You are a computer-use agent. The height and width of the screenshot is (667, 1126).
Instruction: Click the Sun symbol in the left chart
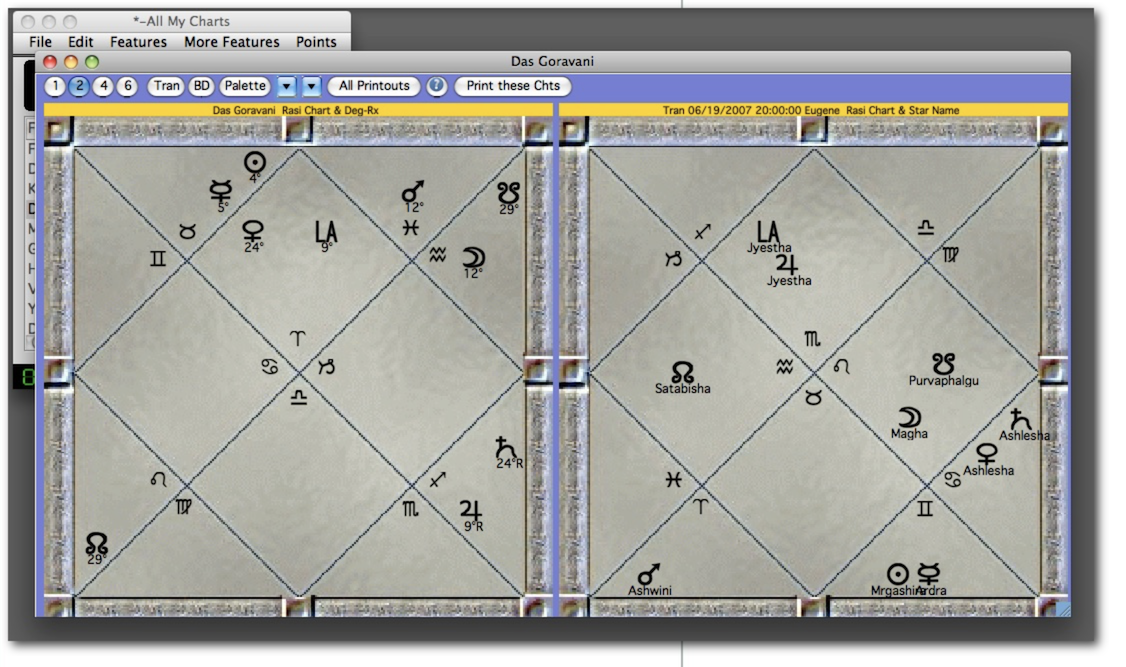click(x=255, y=163)
